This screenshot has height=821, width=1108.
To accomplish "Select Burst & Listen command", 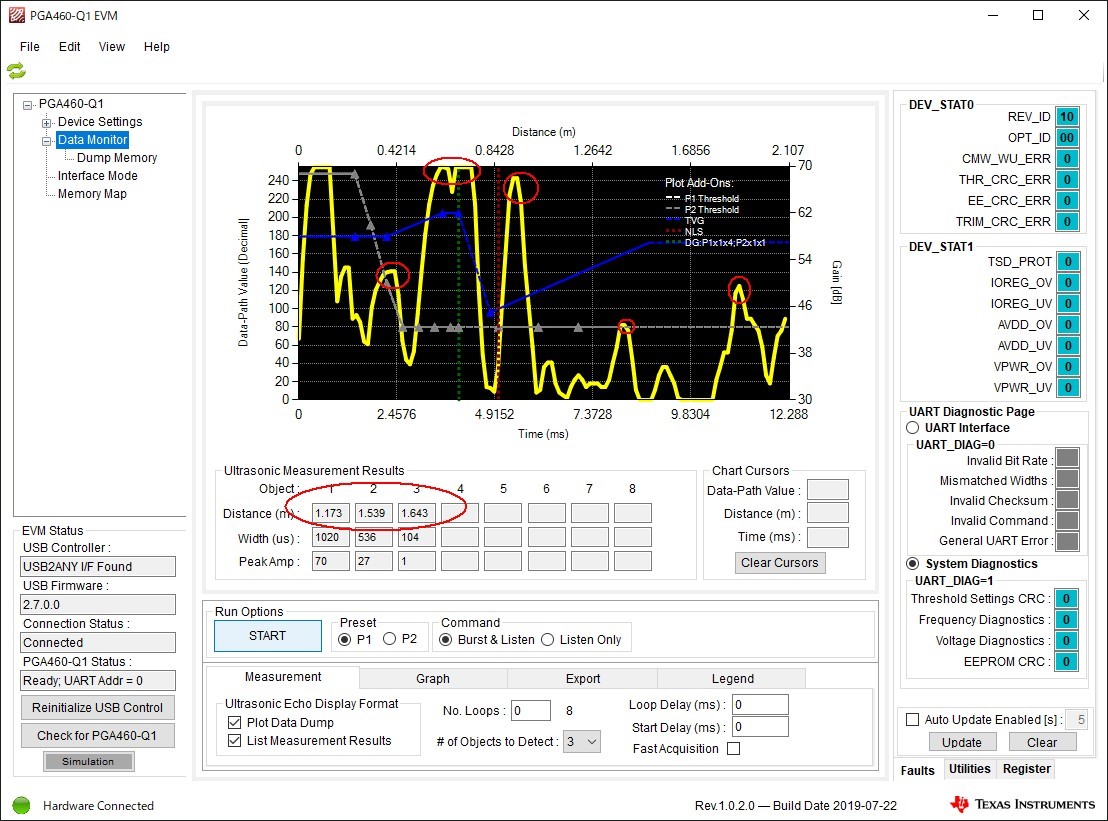I will click(446, 639).
